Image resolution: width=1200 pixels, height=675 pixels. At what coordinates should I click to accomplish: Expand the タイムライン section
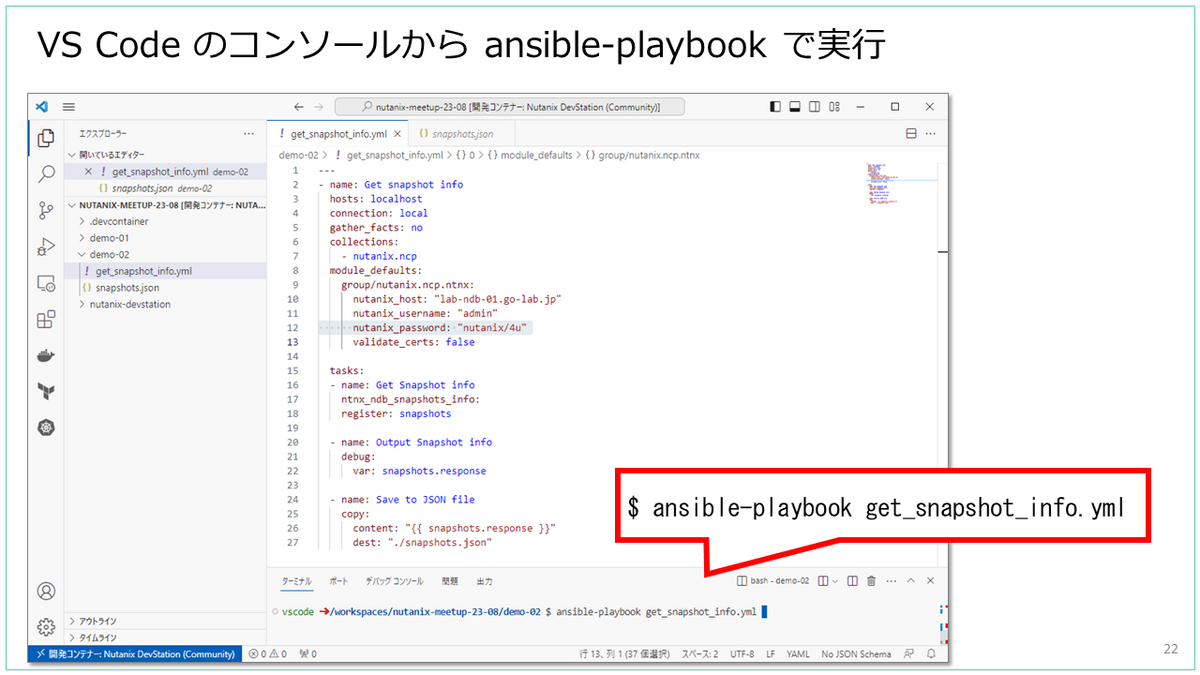click(x=165, y=637)
